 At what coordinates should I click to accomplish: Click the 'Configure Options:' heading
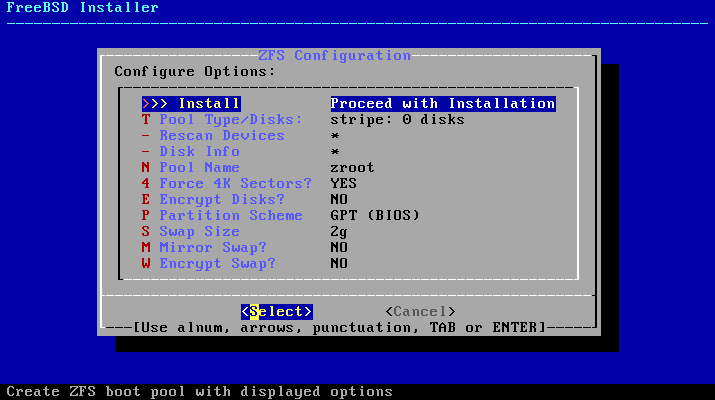195,72
